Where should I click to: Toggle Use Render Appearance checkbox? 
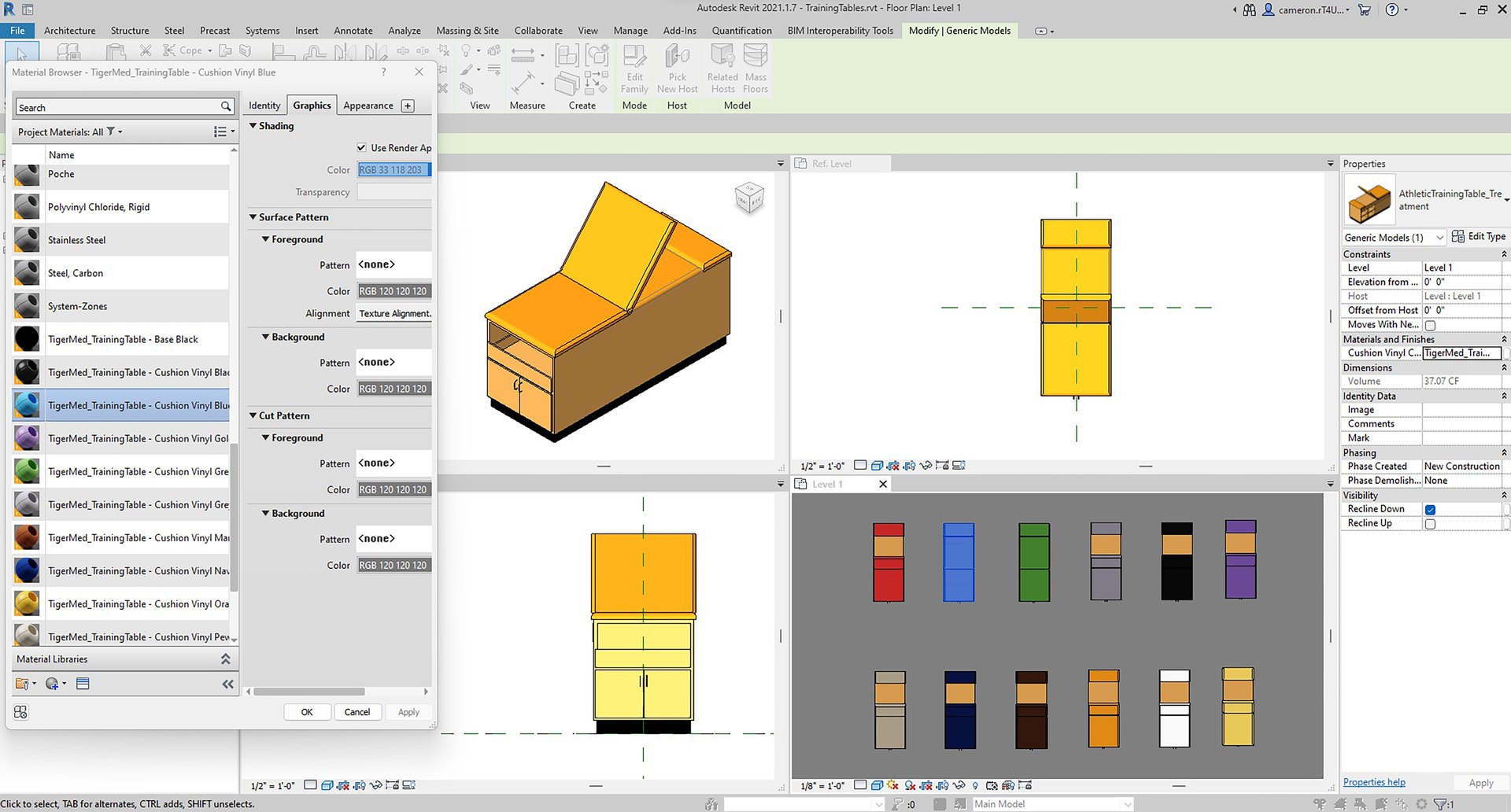[362, 147]
